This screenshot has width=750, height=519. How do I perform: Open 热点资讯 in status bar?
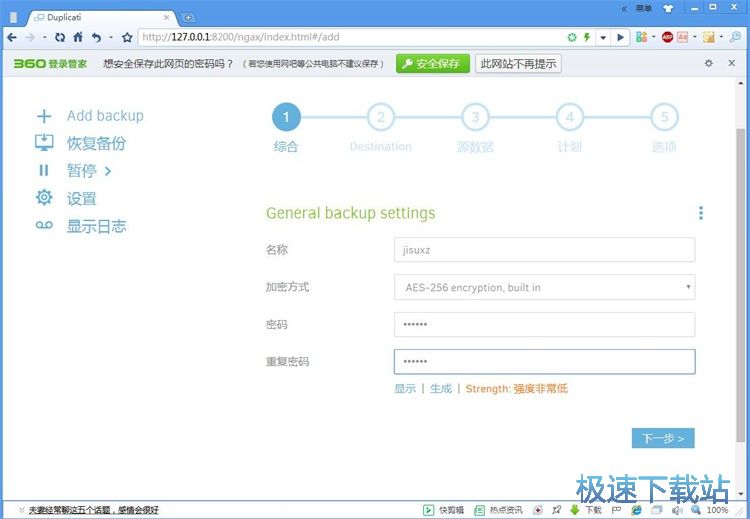click(x=498, y=510)
